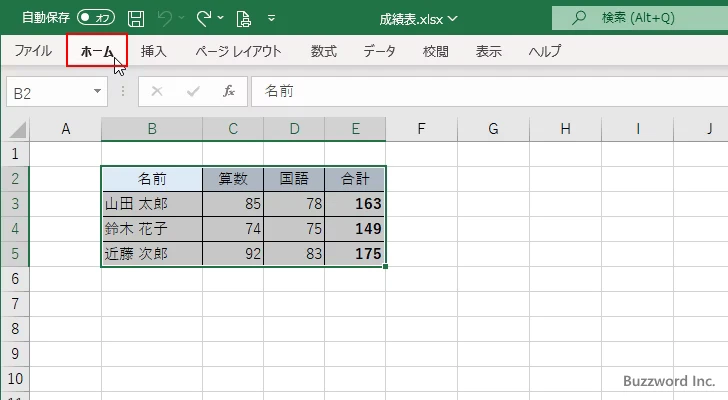Select column H header

[x=565, y=129]
